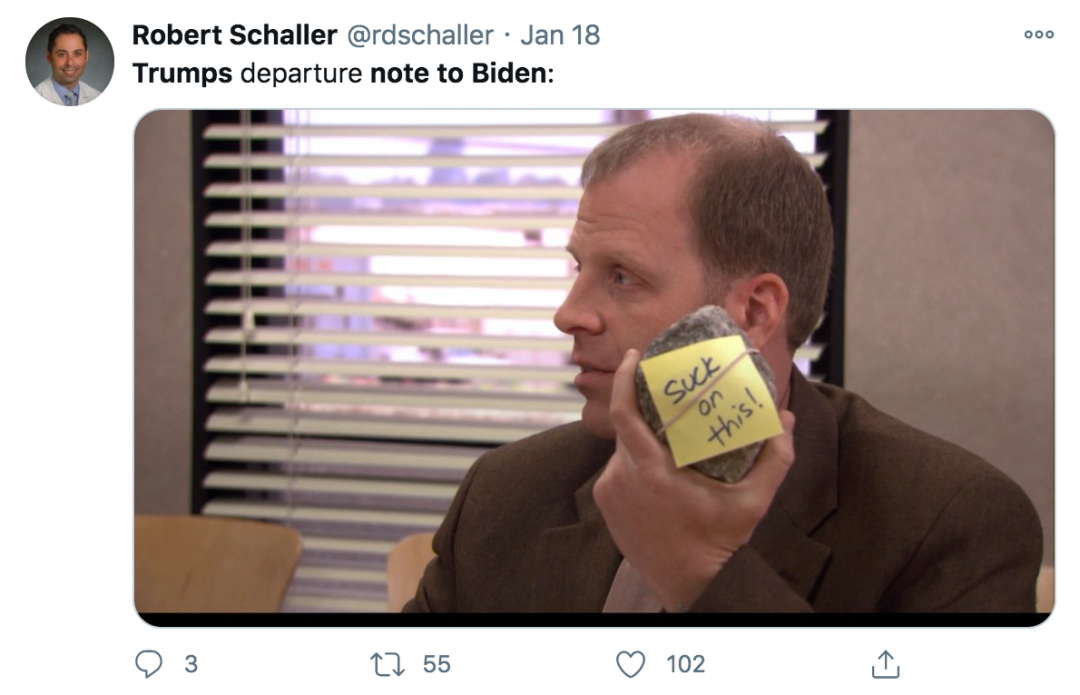The image size is (1080, 695).
Task: Click the yellow sticky note in the image
Action: pos(712,401)
